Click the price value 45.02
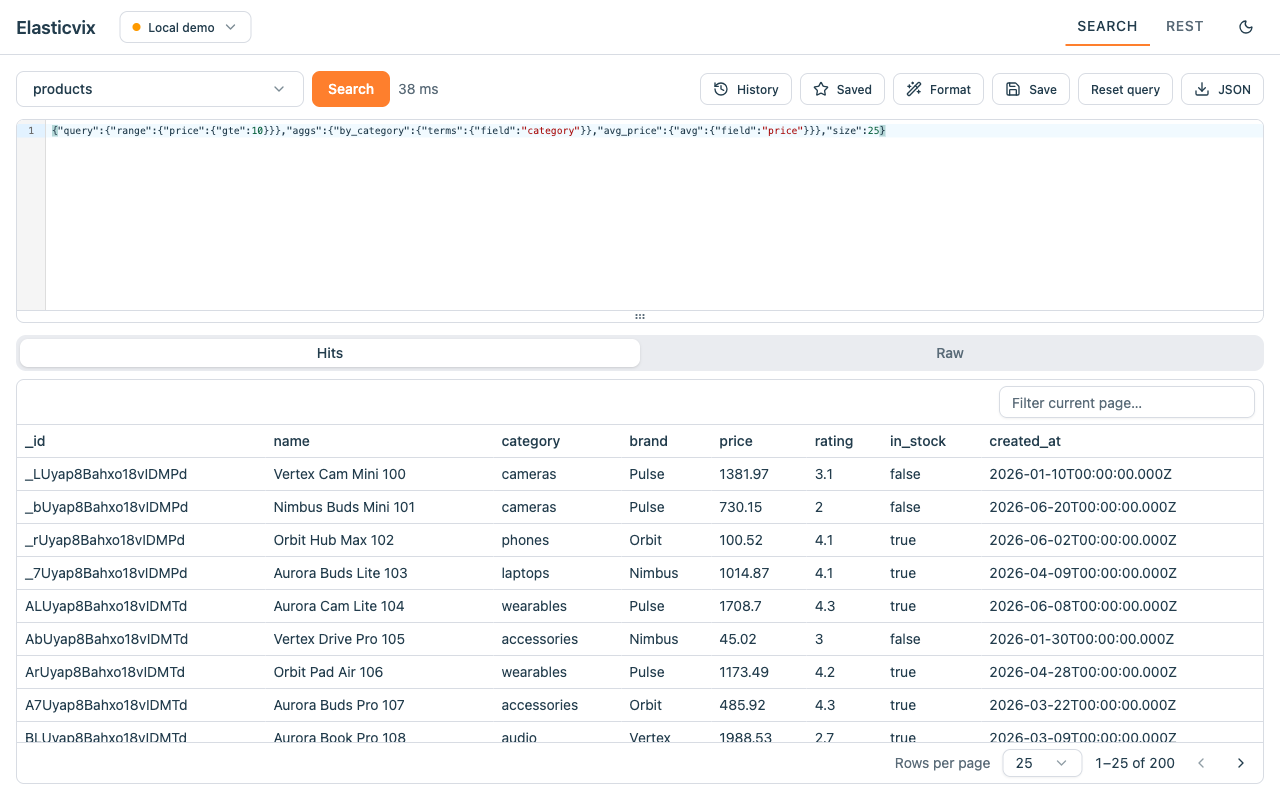 click(x=737, y=639)
